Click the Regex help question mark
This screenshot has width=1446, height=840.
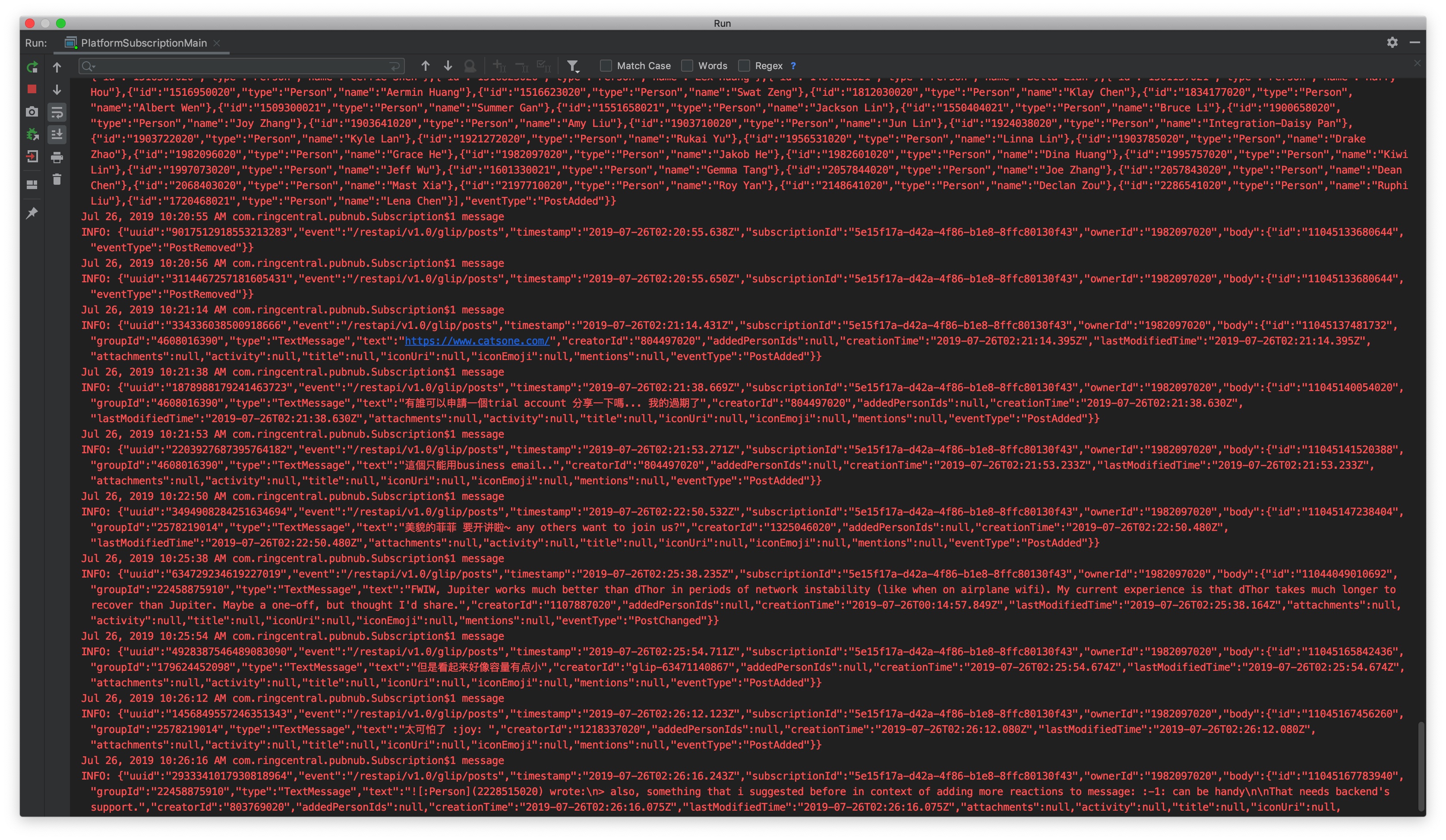click(x=793, y=66)
